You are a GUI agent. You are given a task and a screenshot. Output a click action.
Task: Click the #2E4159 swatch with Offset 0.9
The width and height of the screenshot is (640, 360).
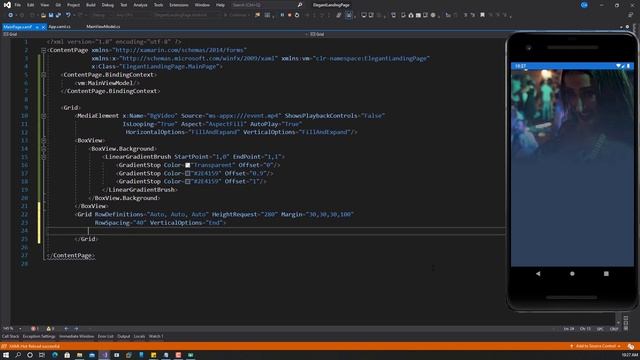187,173
